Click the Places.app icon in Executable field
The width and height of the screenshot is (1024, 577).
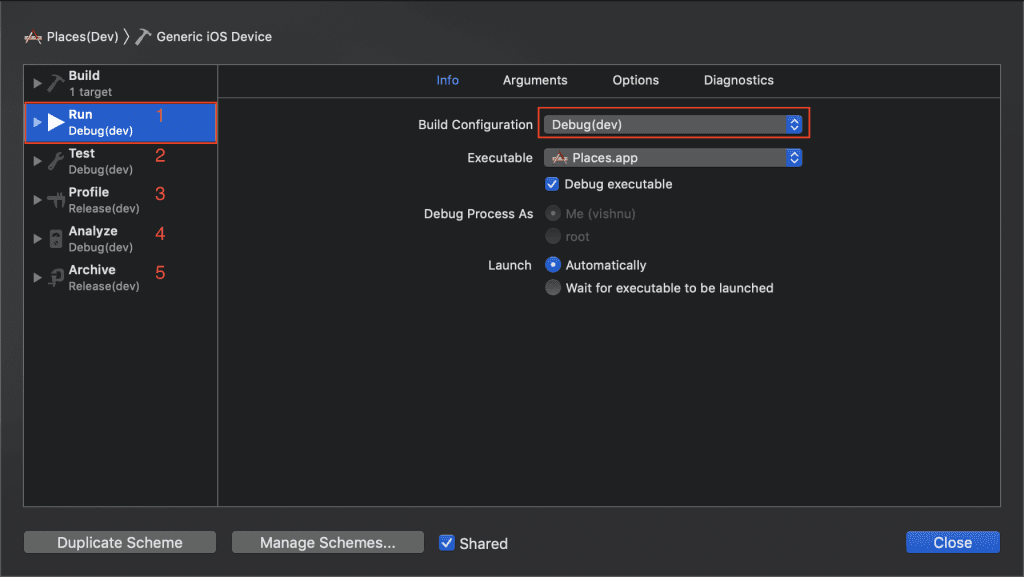point(560,158)
